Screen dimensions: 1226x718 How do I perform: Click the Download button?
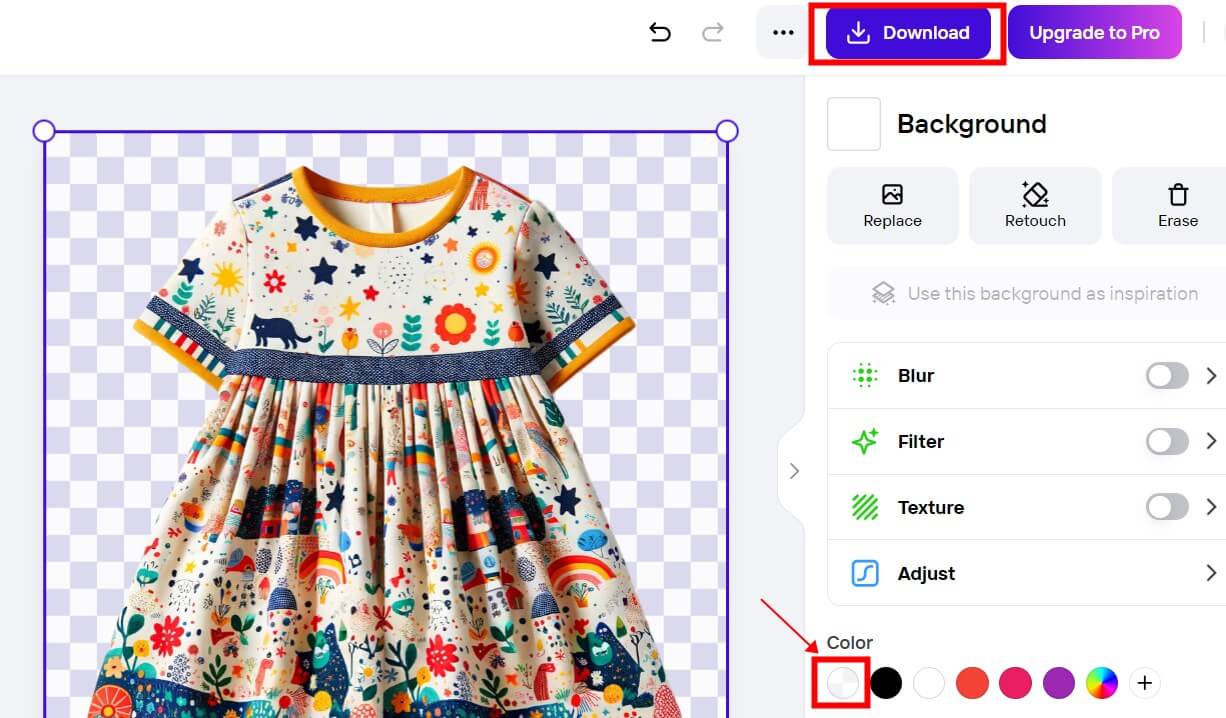point(908,32)
